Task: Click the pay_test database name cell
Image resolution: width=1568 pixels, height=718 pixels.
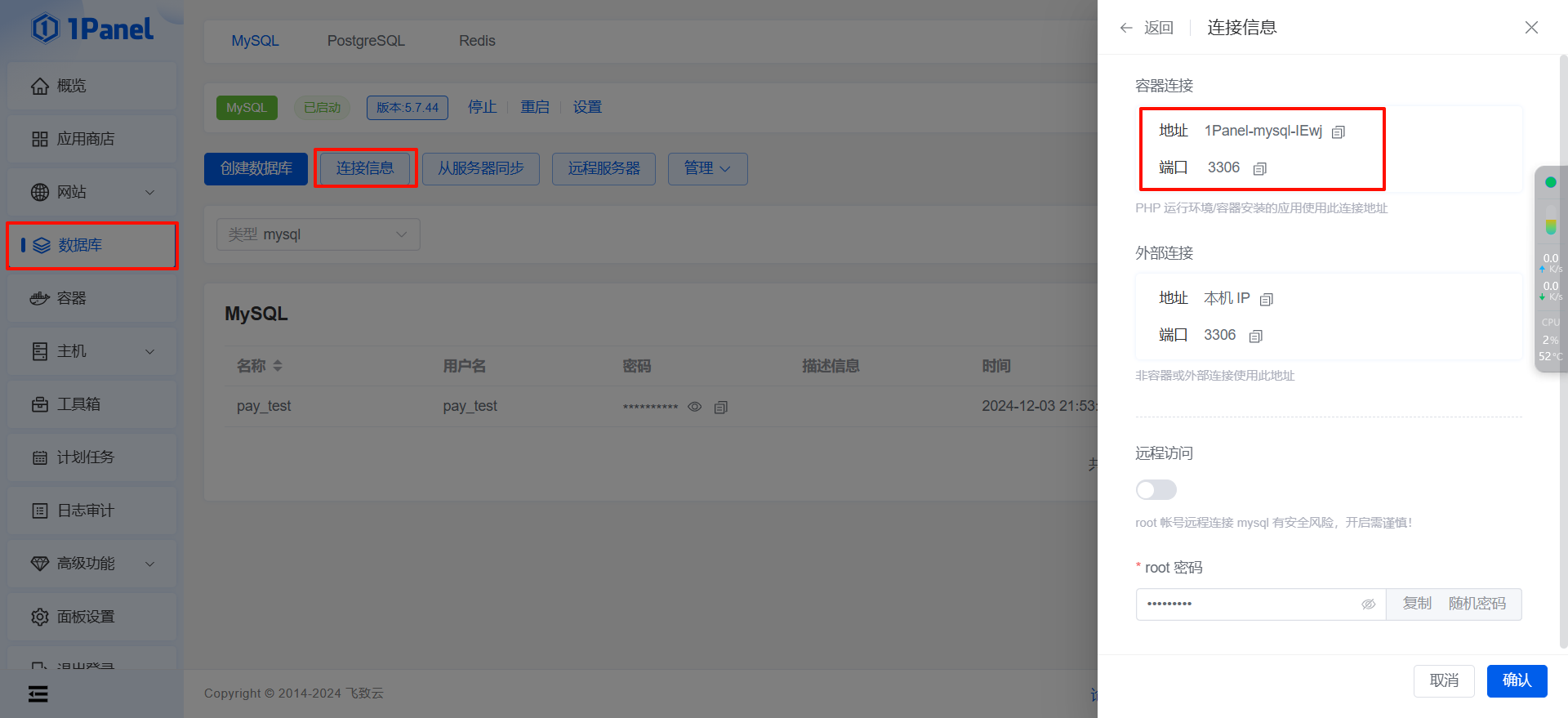Action: [264, 406]
